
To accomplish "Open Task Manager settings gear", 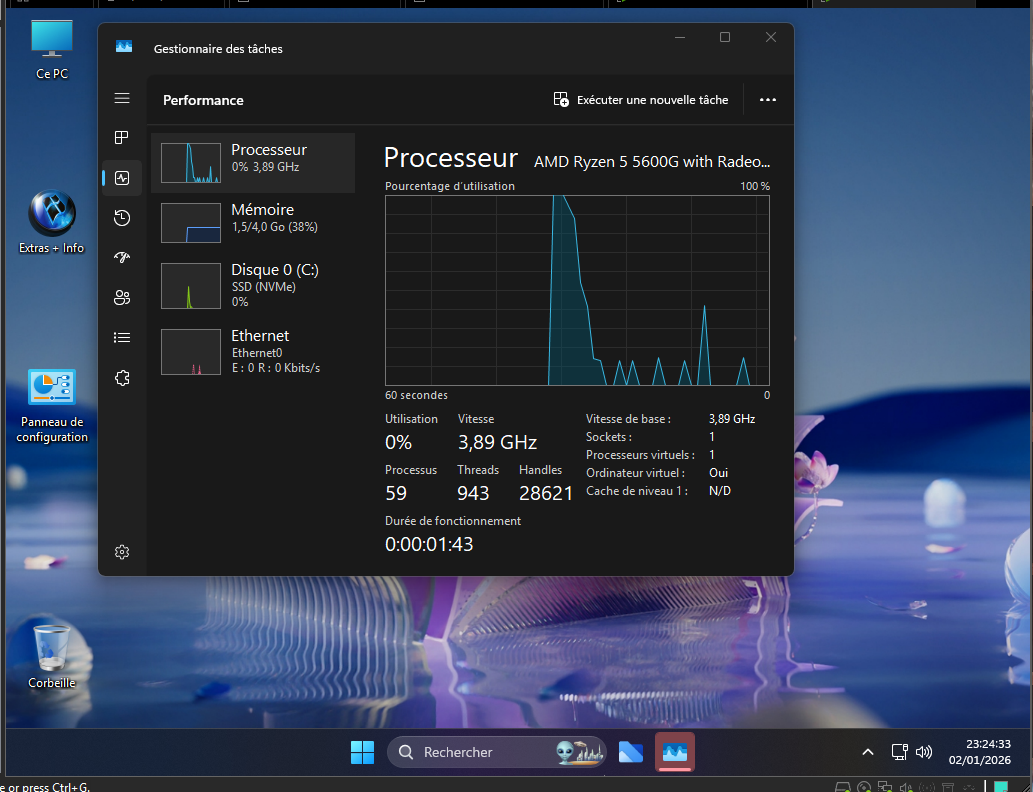I will [122, 552].
